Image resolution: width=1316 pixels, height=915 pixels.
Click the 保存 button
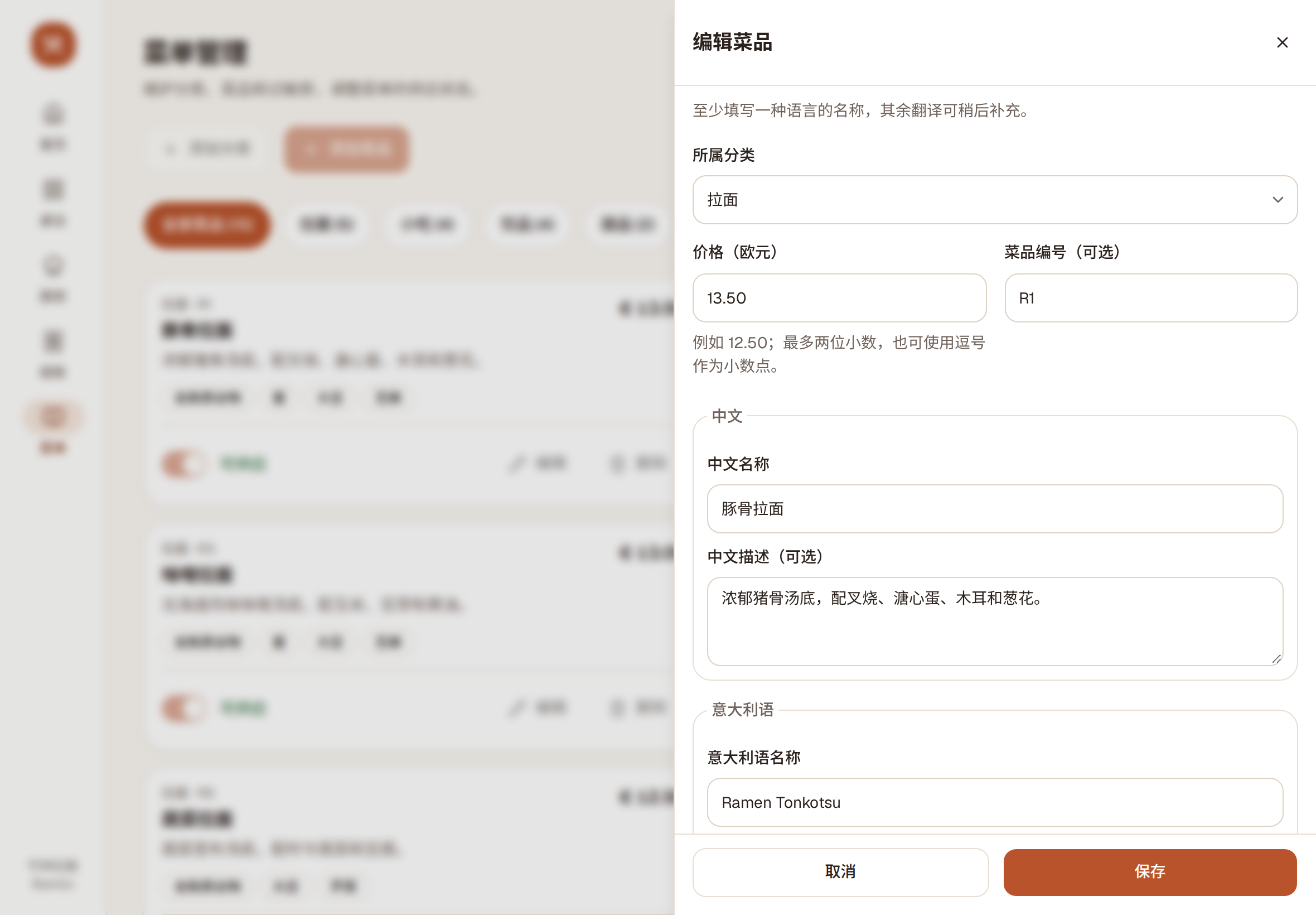[1150, 872]
